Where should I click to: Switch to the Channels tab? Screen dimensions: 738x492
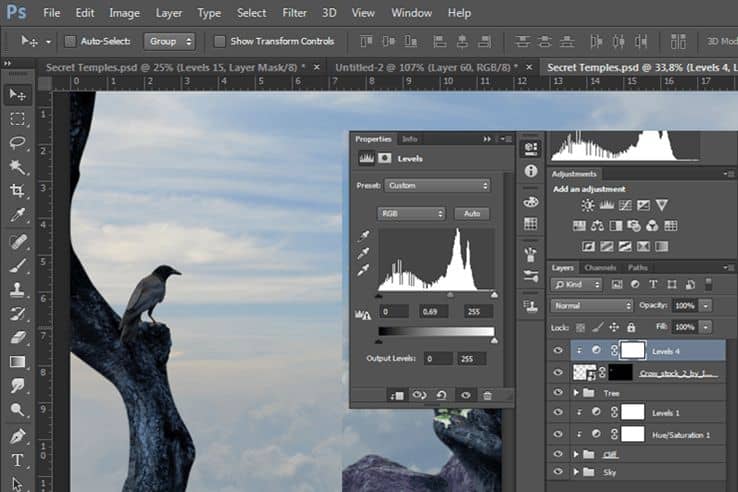coord(600,268)
